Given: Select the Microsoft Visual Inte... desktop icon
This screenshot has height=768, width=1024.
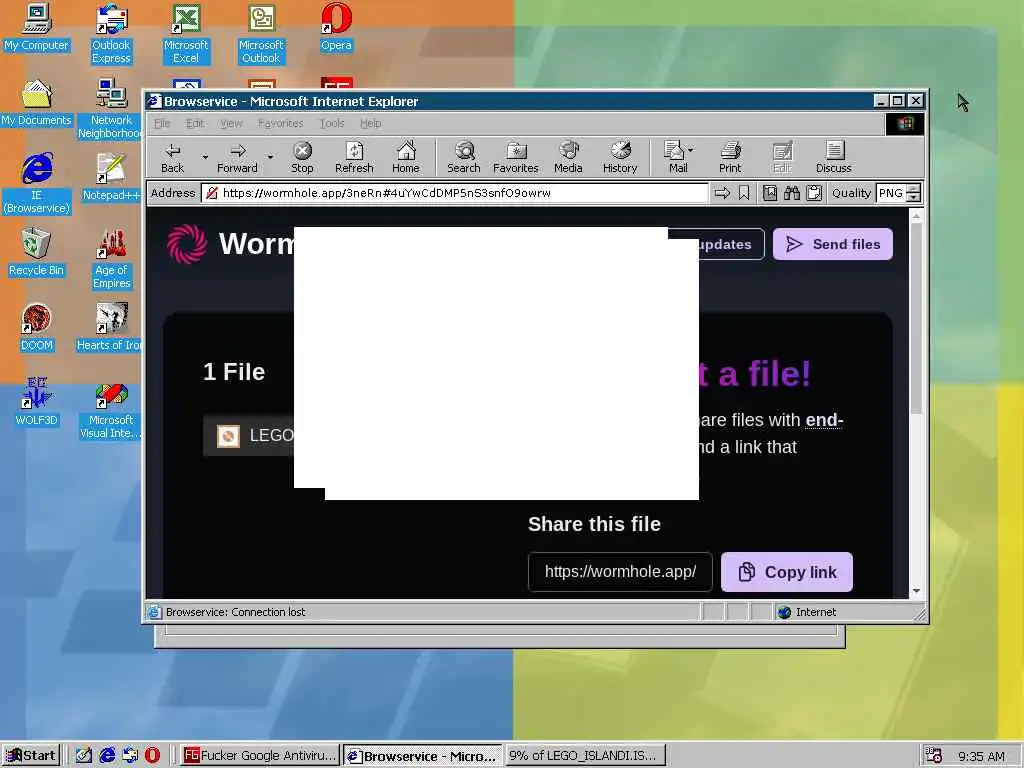Looking at the screenshot, I should [110, 409].
